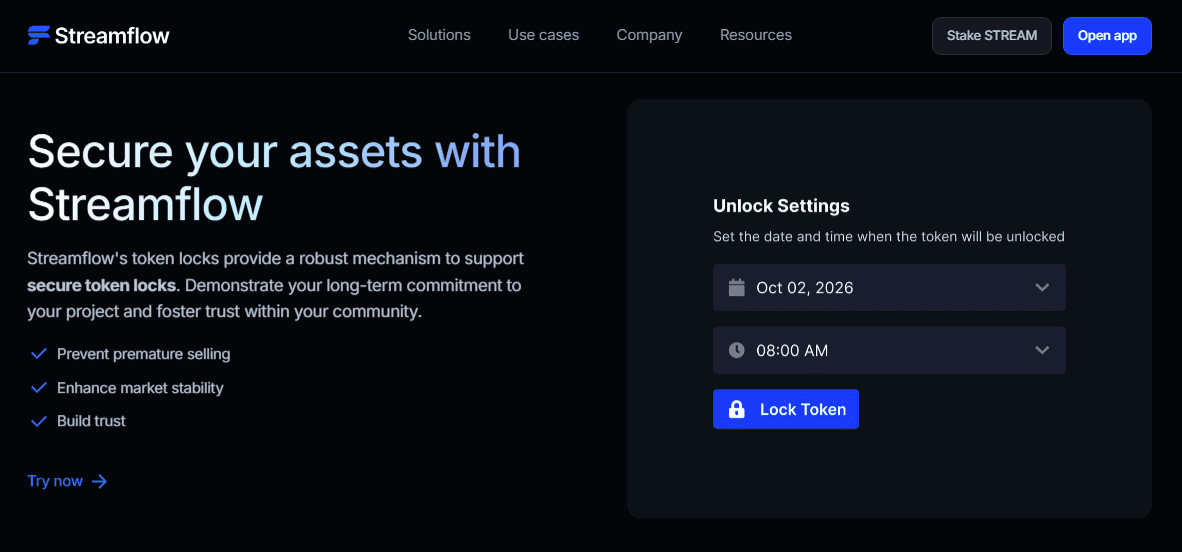
Task: Click the Open app button
Action: (1107, 35)
